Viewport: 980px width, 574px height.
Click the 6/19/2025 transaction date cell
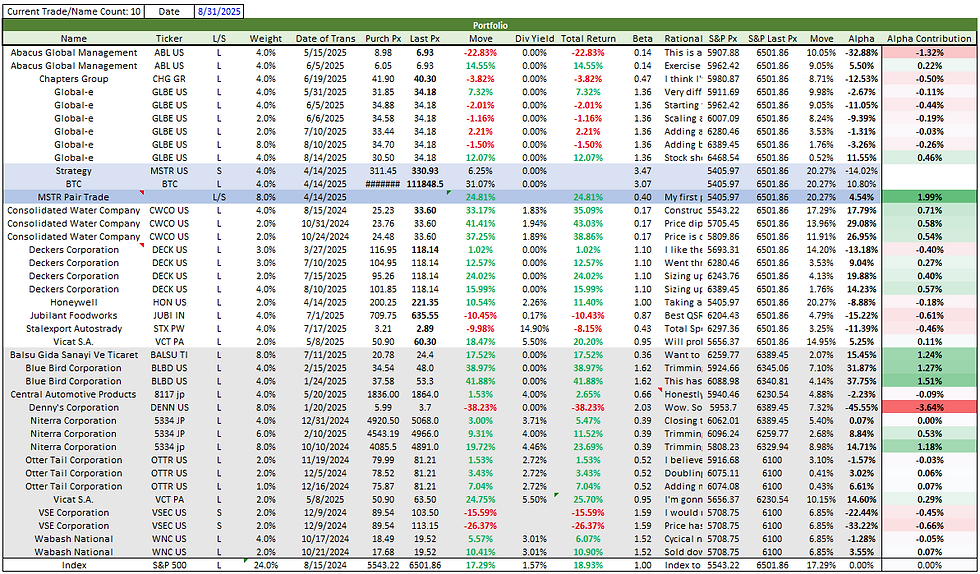[325, 79]
